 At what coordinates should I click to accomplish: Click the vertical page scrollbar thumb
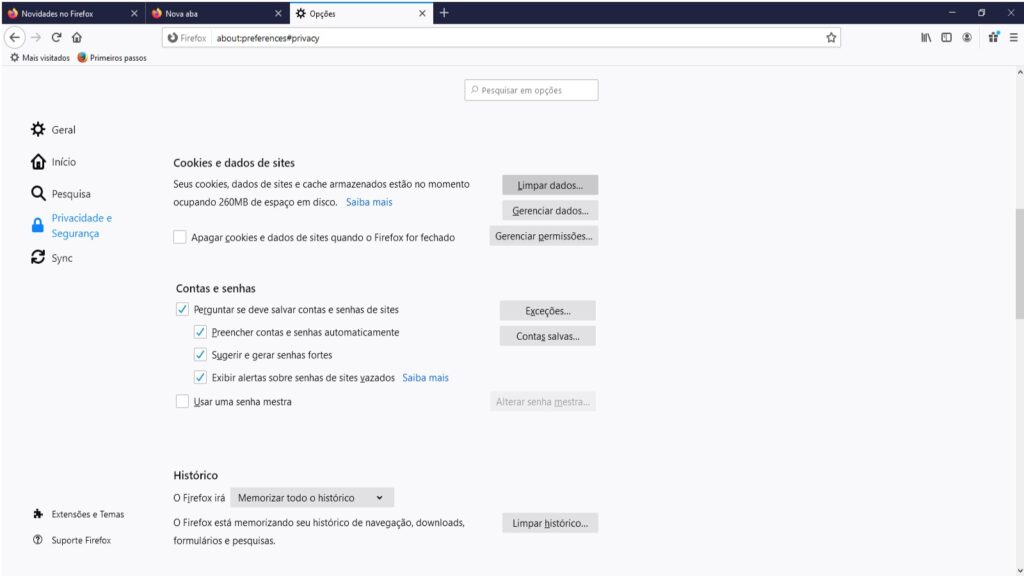(x=1019, y=263)
